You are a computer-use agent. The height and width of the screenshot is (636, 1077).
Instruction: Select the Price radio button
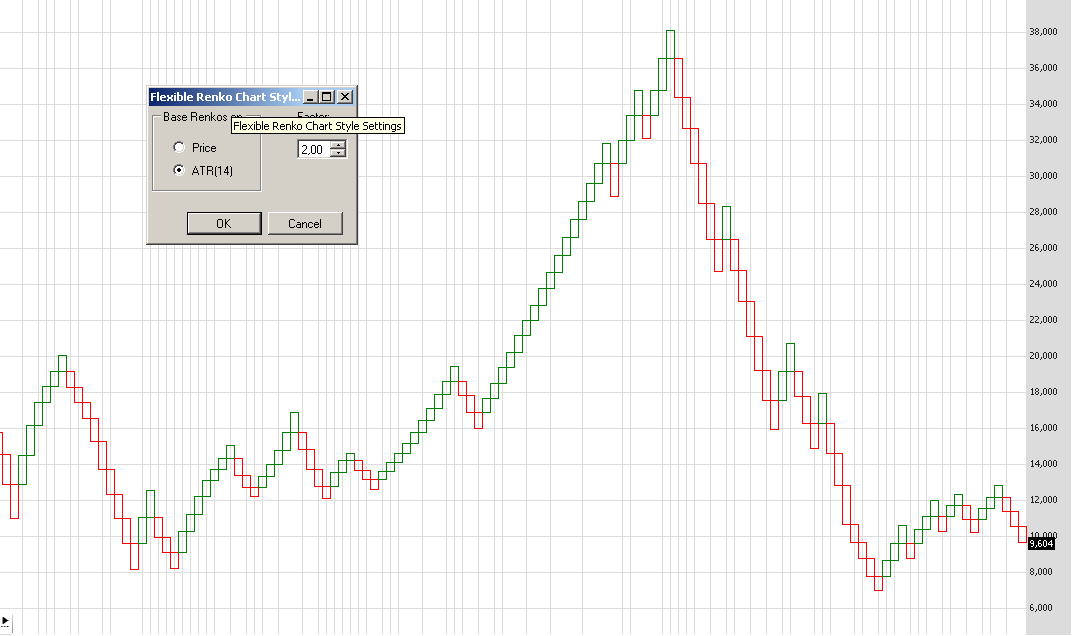(x=179, y=147)
